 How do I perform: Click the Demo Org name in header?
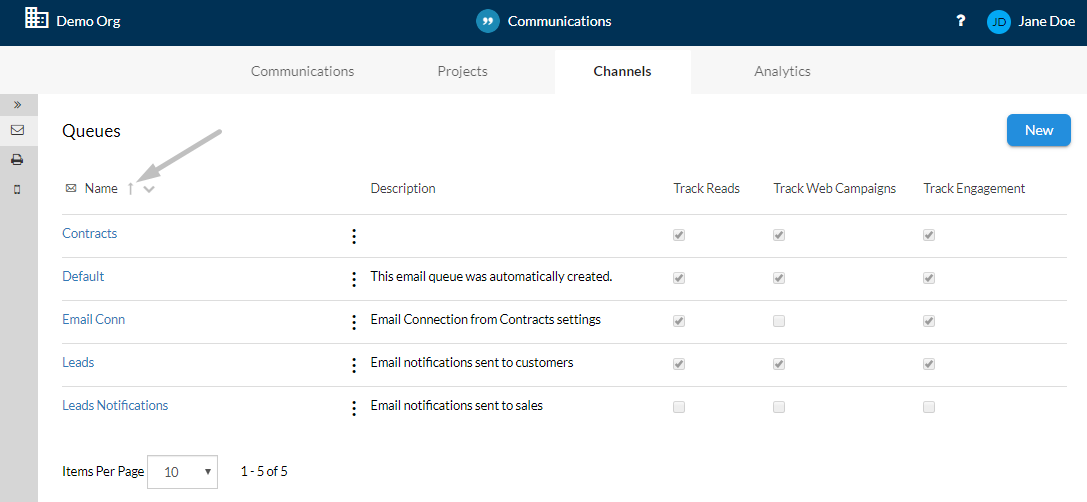[88, 21]
